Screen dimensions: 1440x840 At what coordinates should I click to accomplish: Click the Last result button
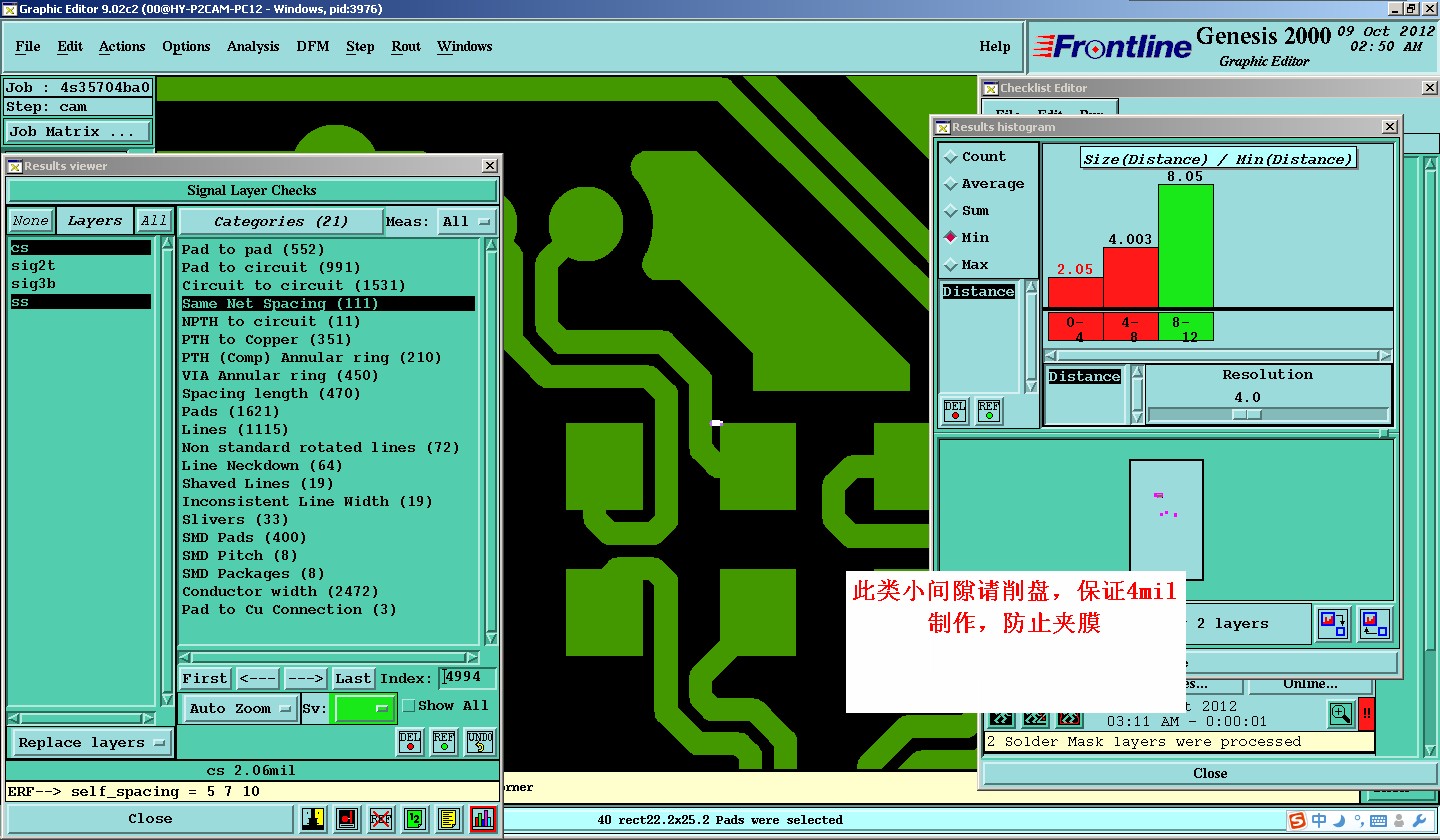[x=353, y=679]
